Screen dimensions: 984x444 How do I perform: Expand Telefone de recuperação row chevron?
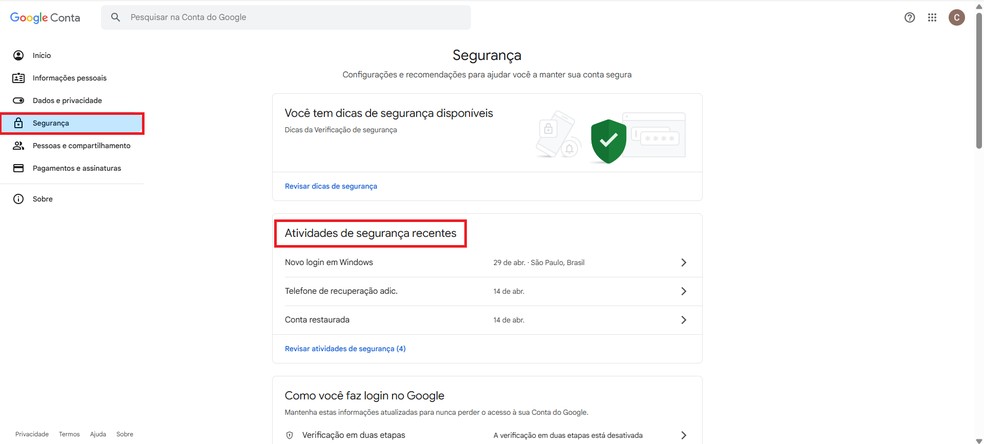point(684,291)
